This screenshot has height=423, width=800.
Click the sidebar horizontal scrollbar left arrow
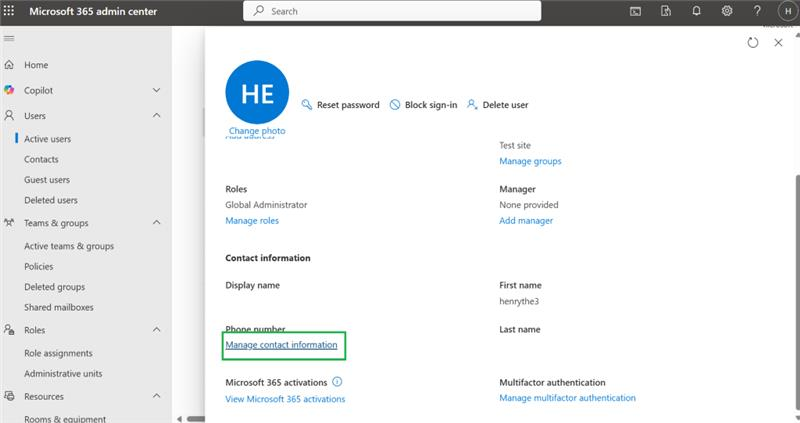click(179, 419)
